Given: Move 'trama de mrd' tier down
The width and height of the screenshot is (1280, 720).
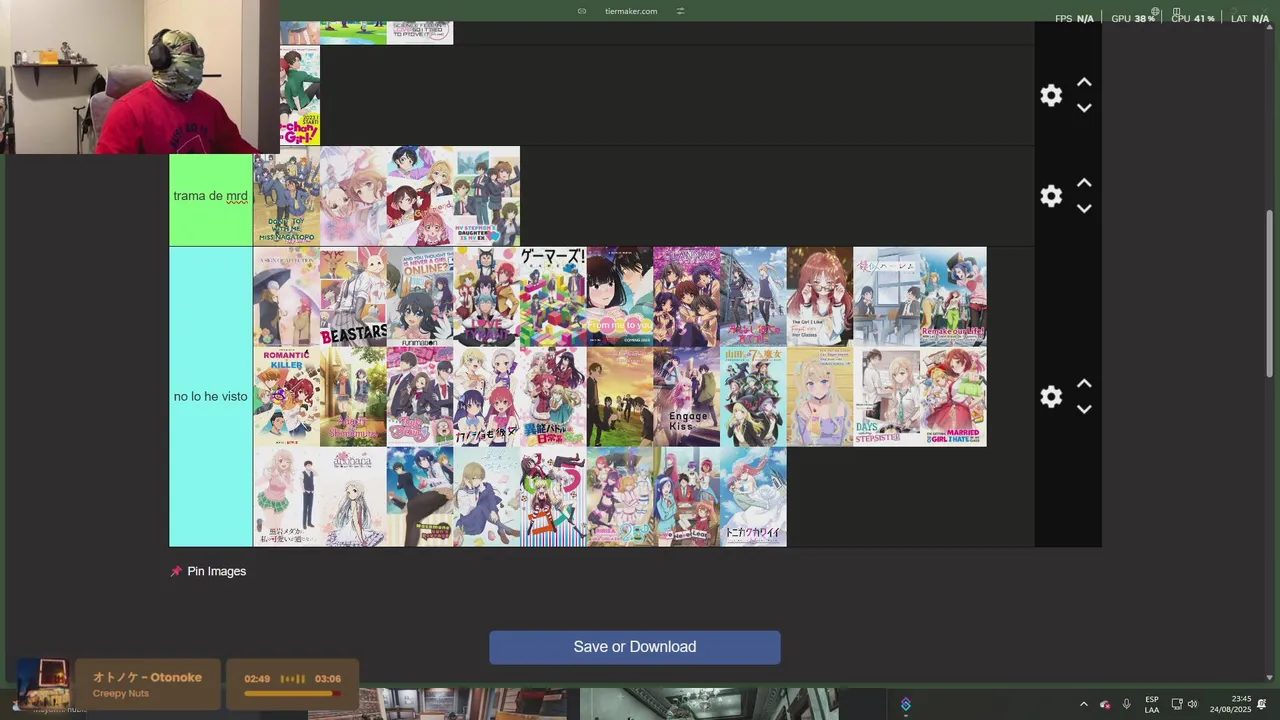Looking at the screenshot, I should click(x=1084, y=208).
